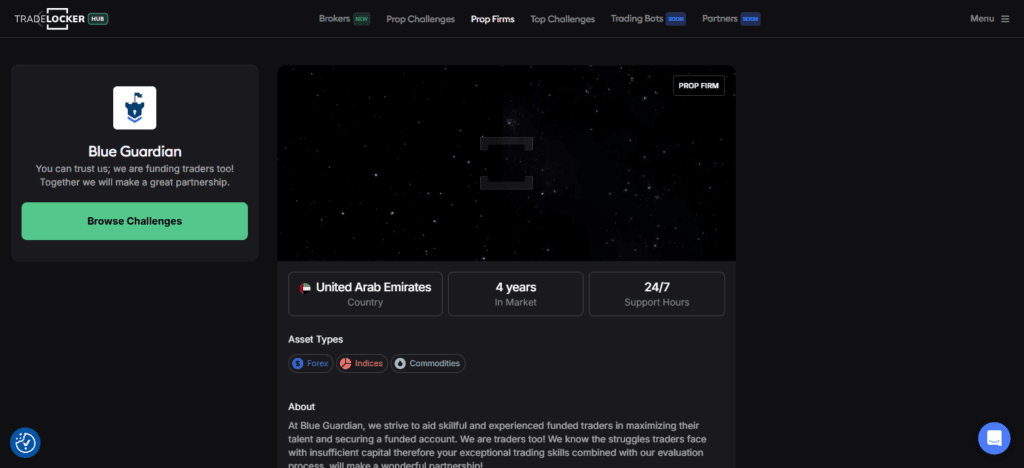Open Top Challenges
The image size is (1024, 468).
click(x=562, y=19)
